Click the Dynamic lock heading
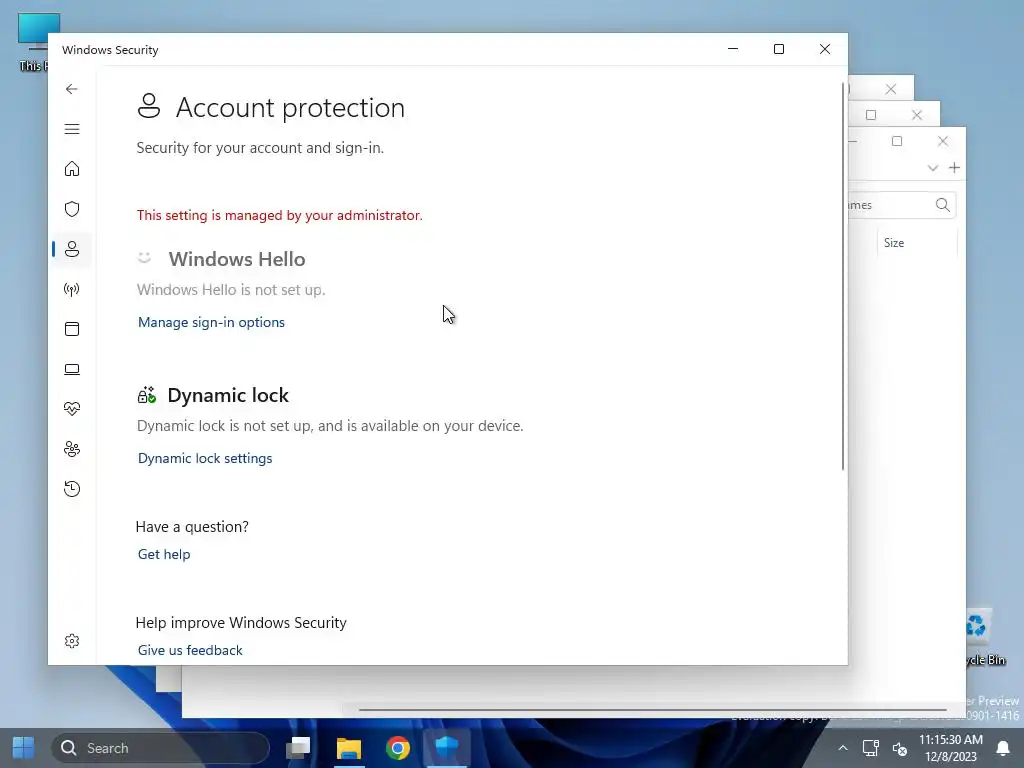The width and height of the screenshot is (1024, 768). pos(228,395)
